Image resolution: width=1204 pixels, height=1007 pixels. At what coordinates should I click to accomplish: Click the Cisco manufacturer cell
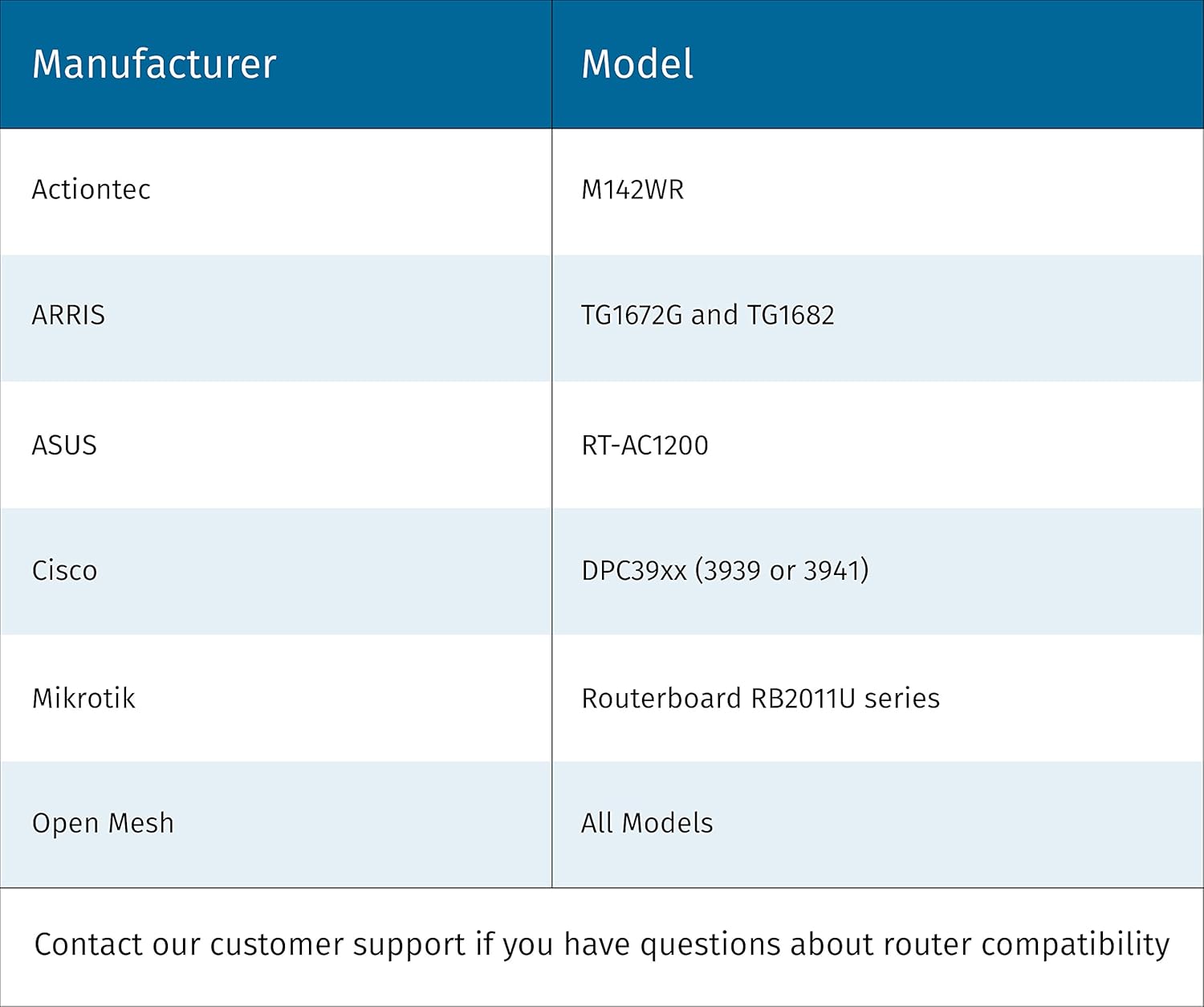pos(64,571)
